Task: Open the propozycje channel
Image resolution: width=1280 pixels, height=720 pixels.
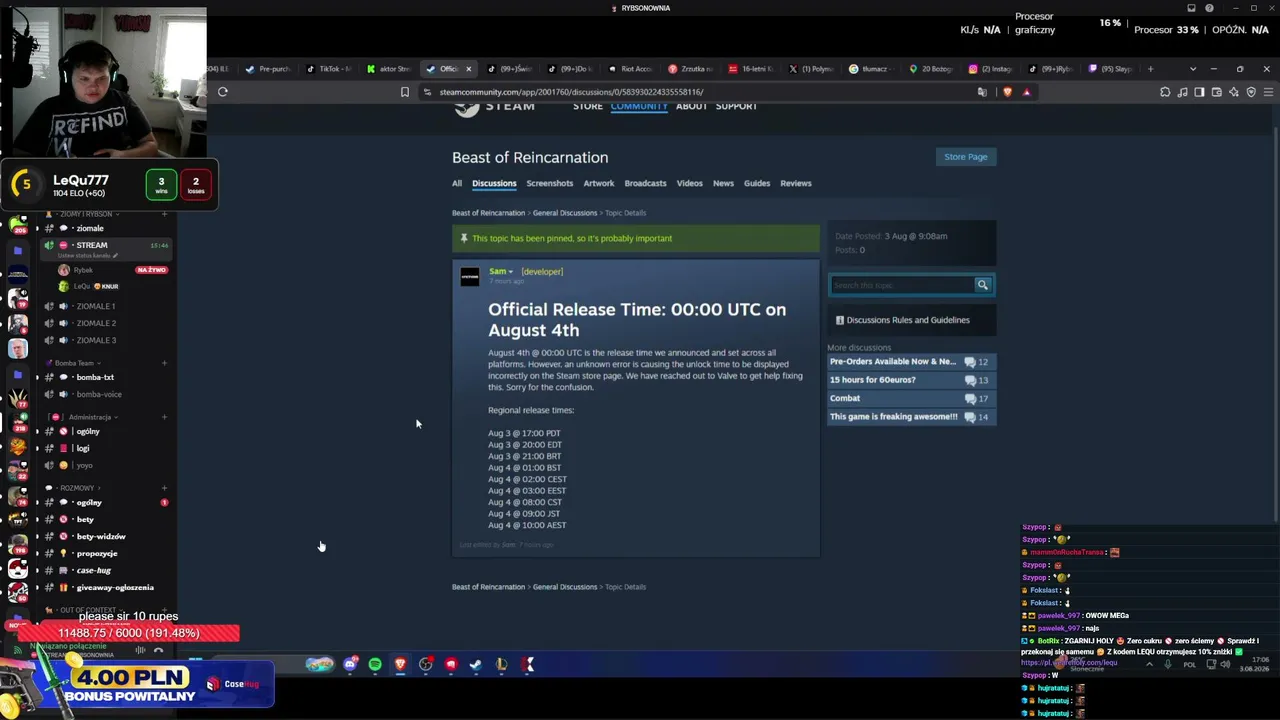Action: (x=97, y=554)
